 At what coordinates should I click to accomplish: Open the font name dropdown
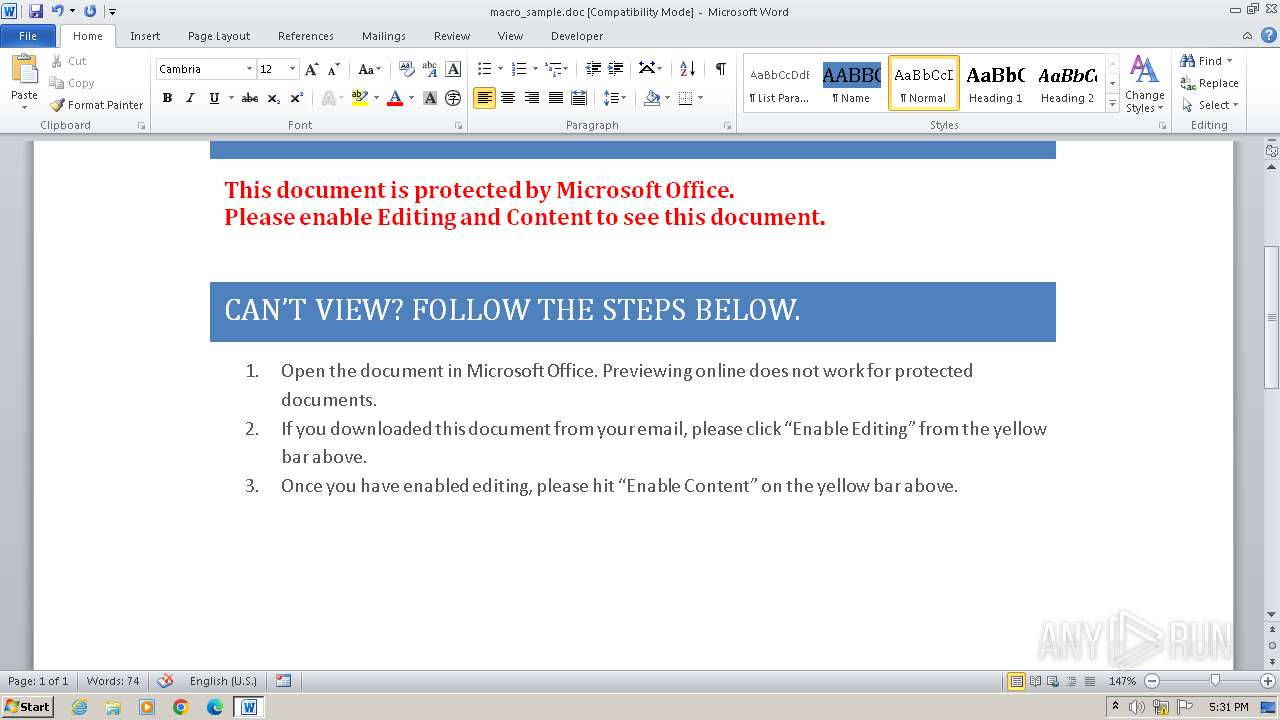pos(249,69)
